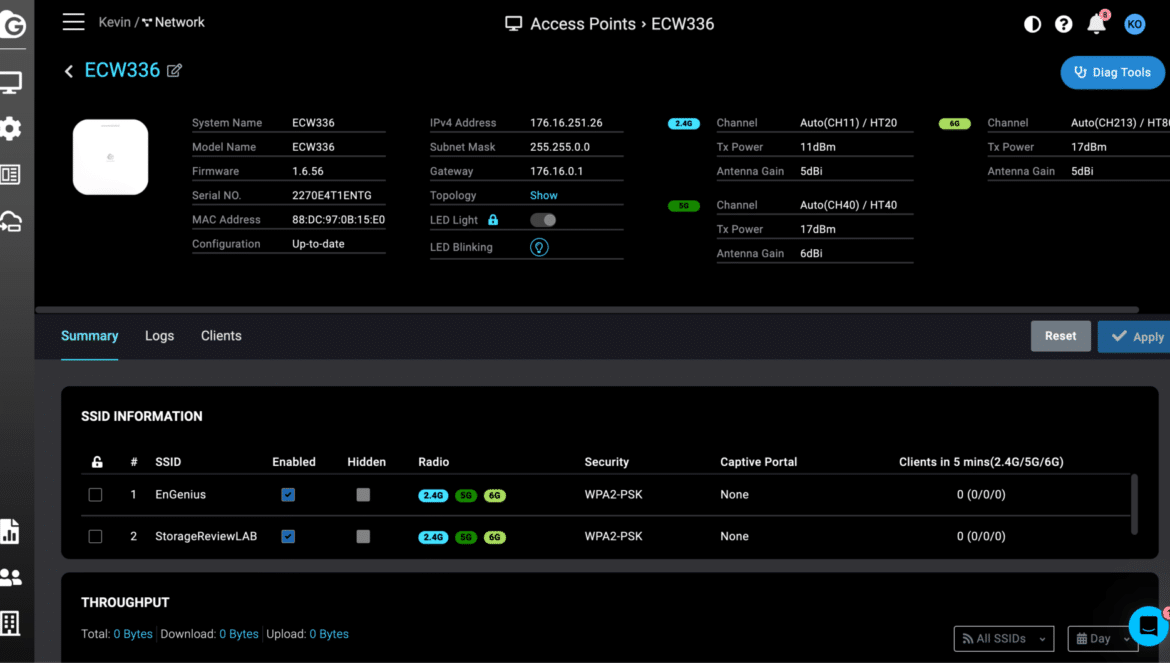Click the monitor icon beside Access Points
This screenshot has width=1170, height=663.
click(x=513, y=24)
